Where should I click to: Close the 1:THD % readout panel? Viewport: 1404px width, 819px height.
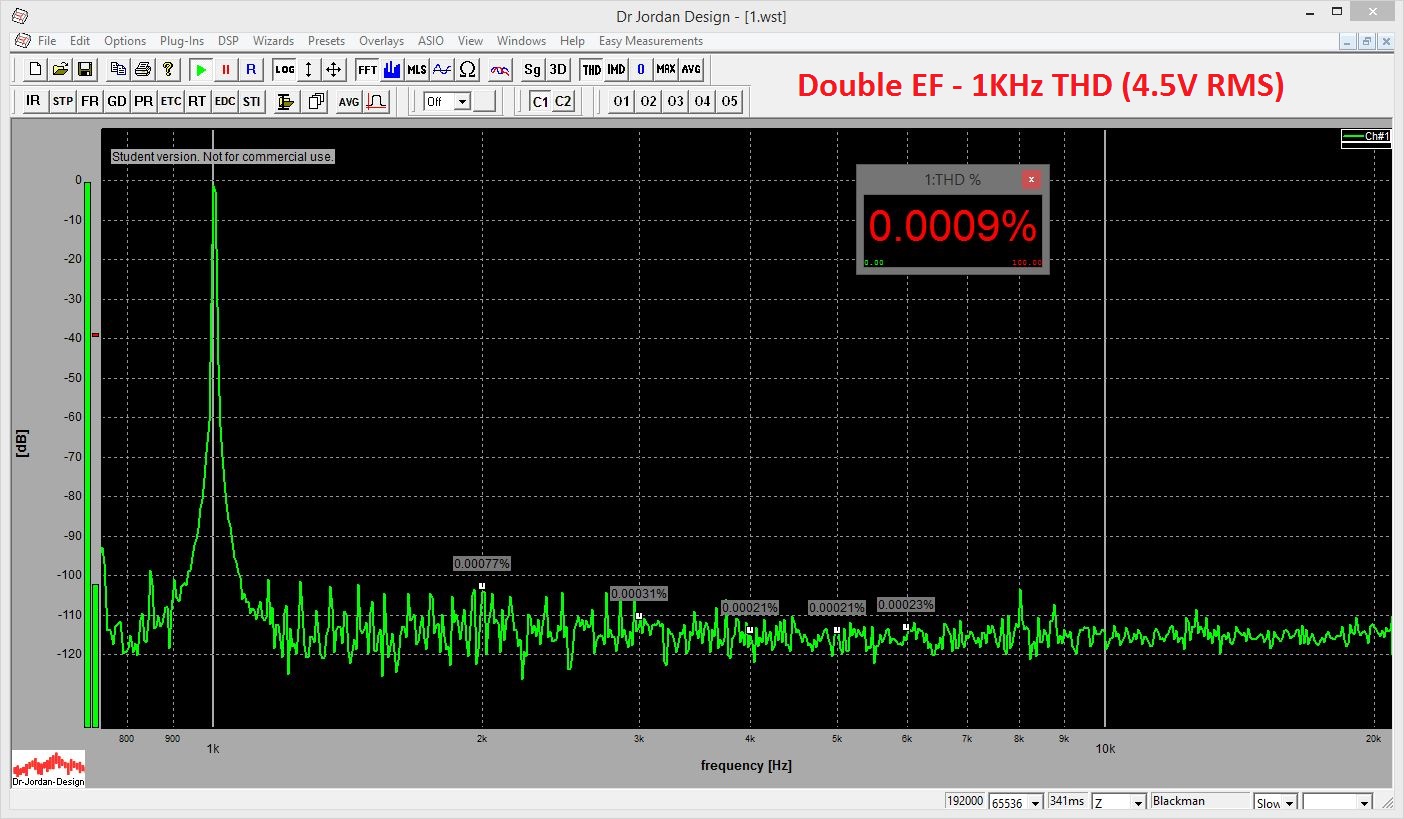[1031, 179]
